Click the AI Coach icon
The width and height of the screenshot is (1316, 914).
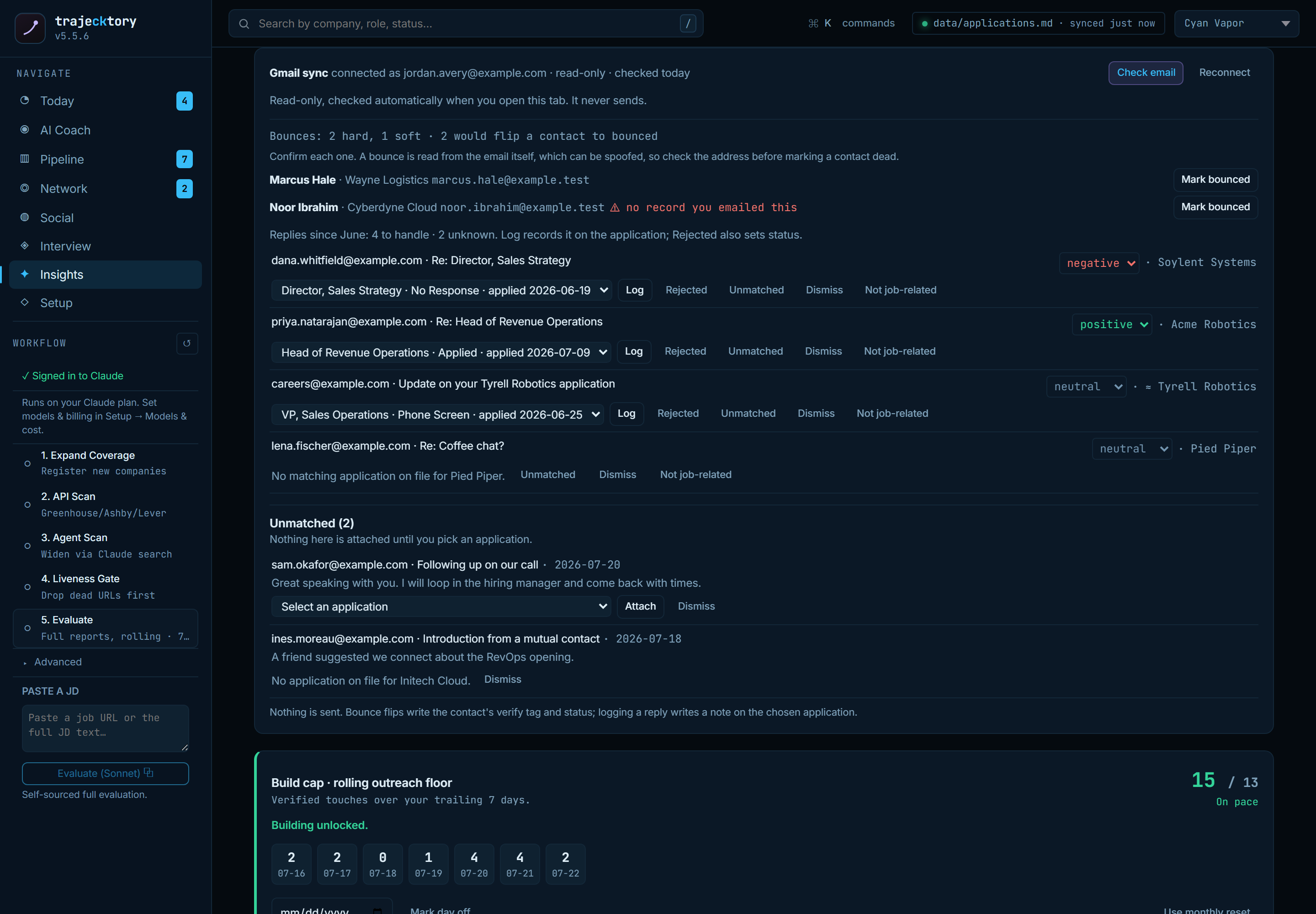coord(25,129)
